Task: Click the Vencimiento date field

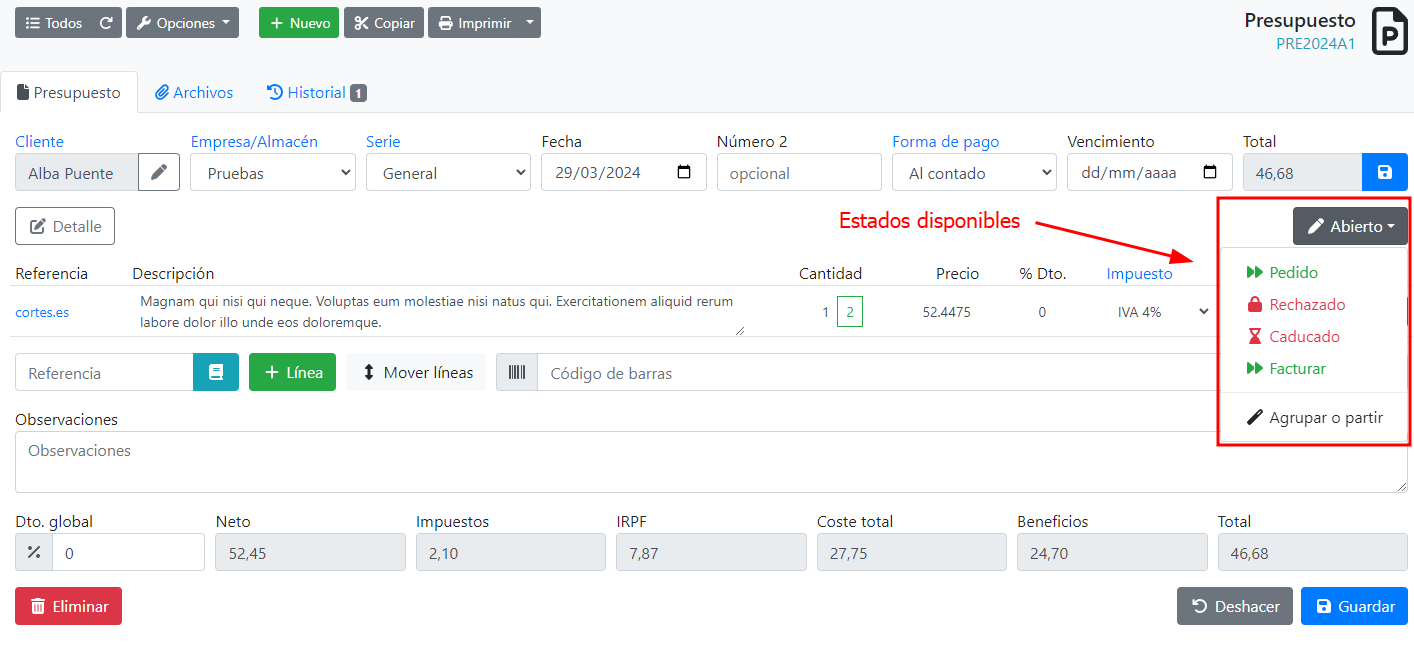Action: click(x=1150, y=173)
